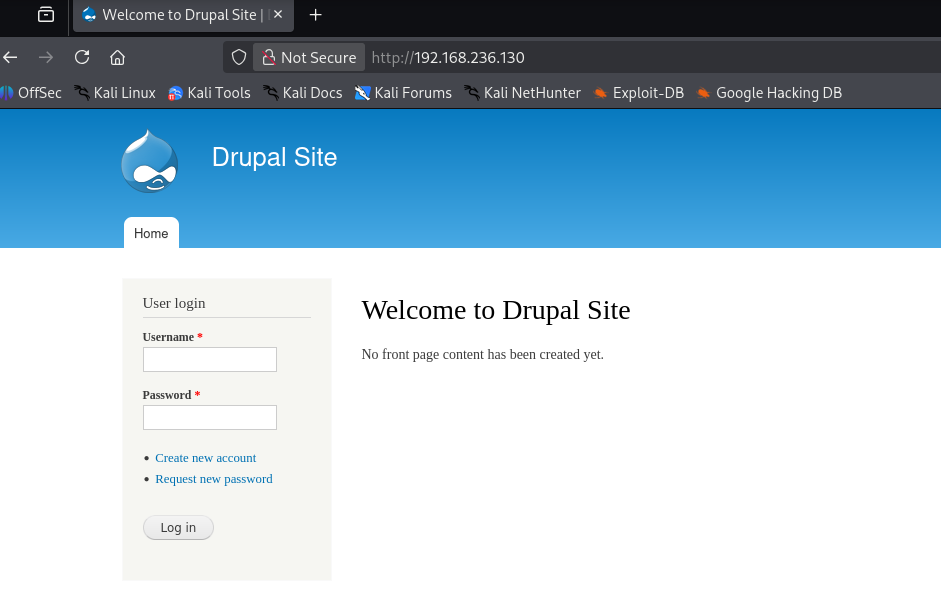The height and width of the screenshot is (598, 941).
Task: Click the Drupal droplet logo
Action: pos(149,162)
